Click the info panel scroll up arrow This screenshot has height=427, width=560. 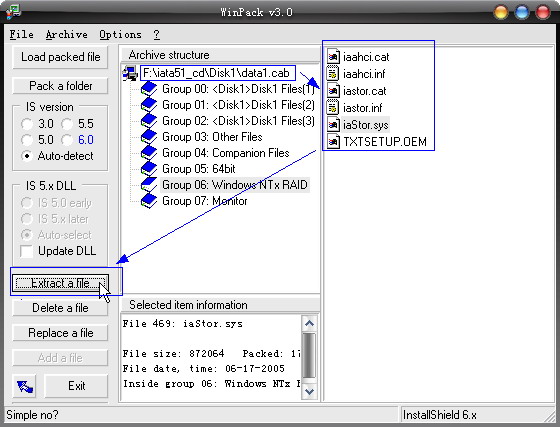(309, 324)
